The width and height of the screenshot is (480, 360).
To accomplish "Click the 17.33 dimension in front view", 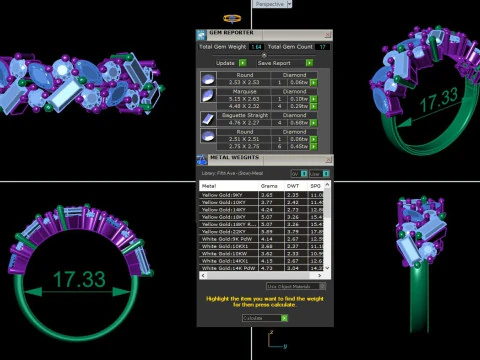I will 79,279.
